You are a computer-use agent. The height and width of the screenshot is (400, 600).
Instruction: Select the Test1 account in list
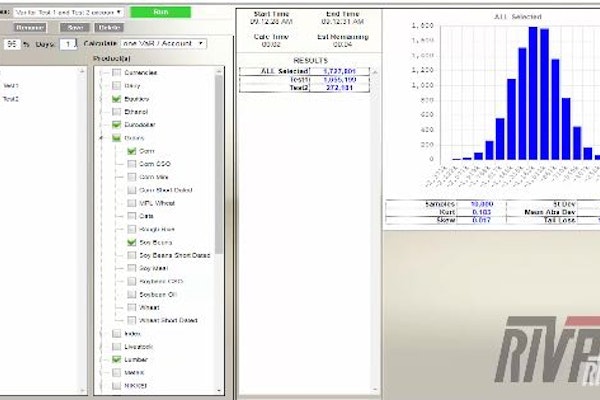coord(12,86)
